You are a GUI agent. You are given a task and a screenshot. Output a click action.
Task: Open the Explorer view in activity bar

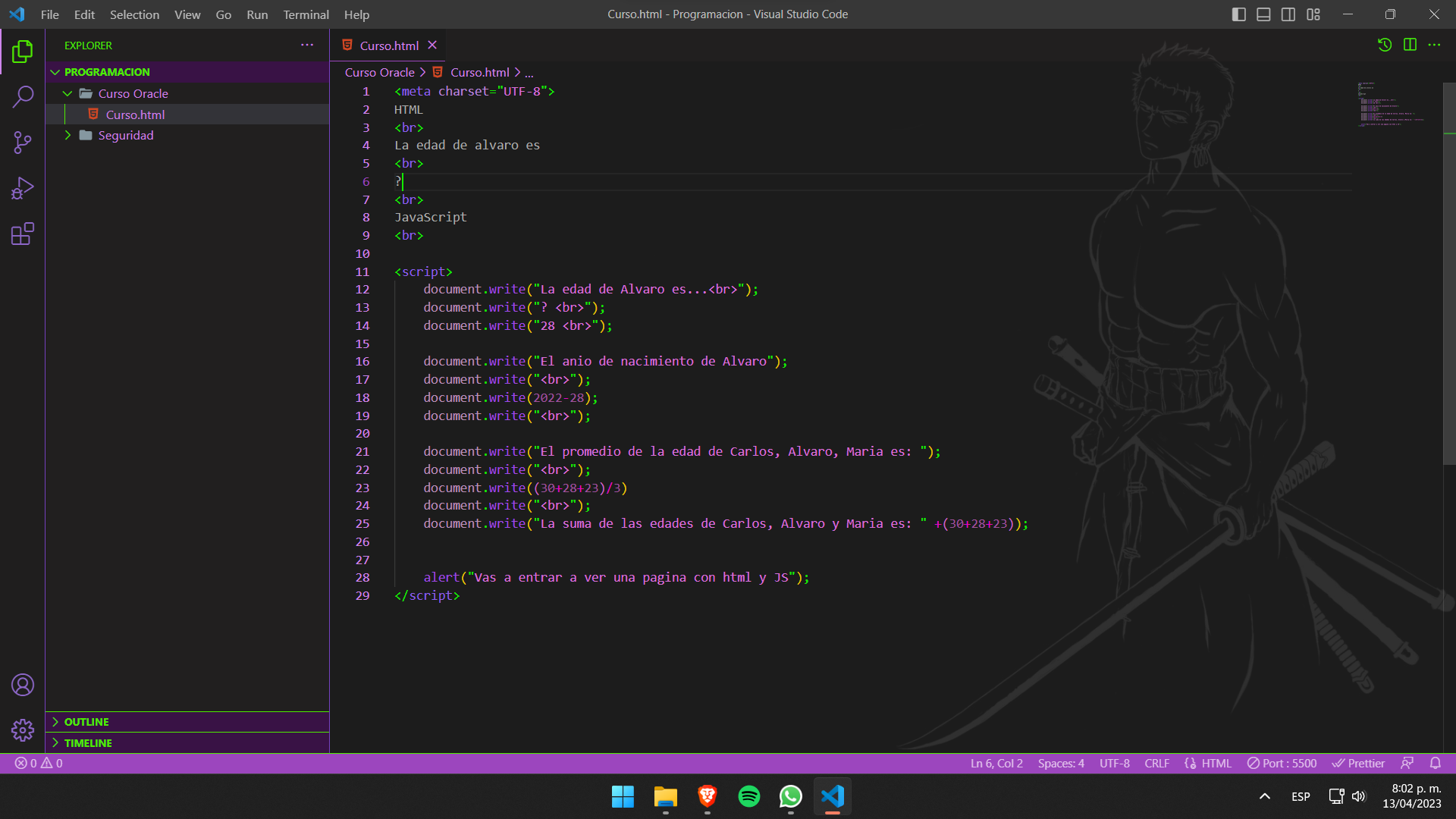(x=23, y=52)
